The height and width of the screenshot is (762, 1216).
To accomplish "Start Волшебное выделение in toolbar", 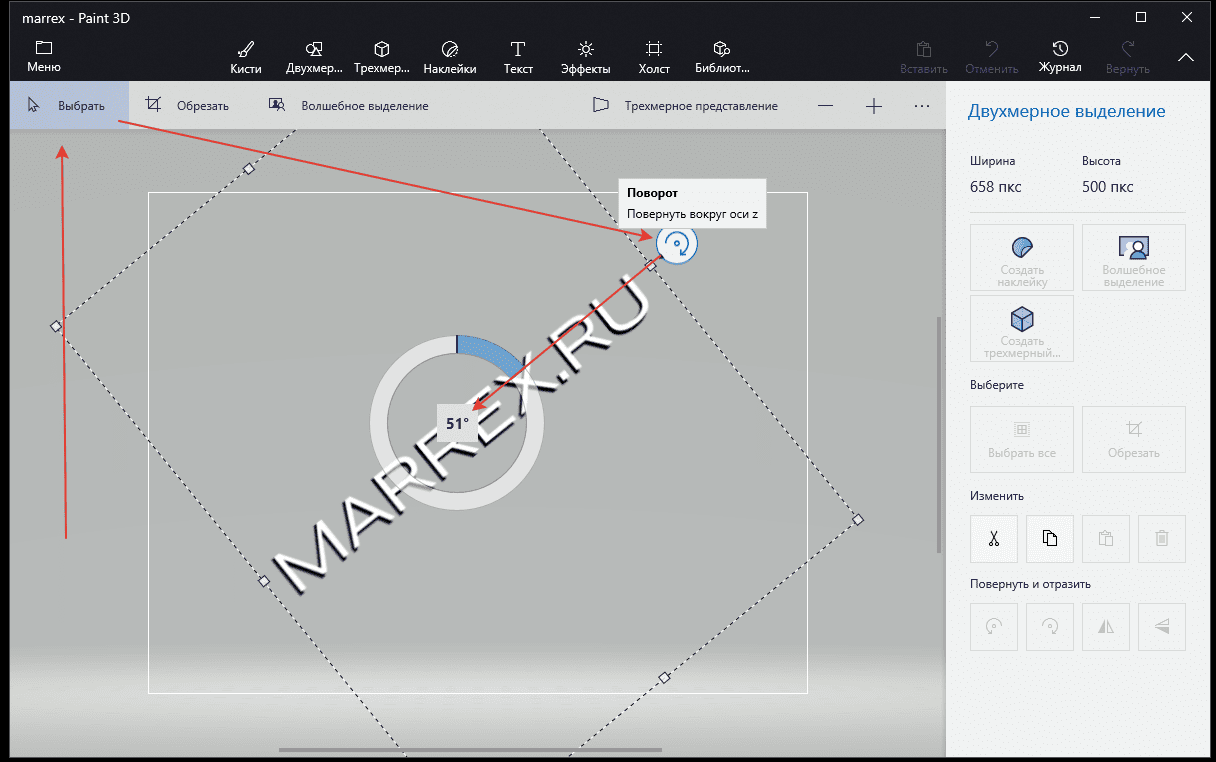I will pos(349,105).
